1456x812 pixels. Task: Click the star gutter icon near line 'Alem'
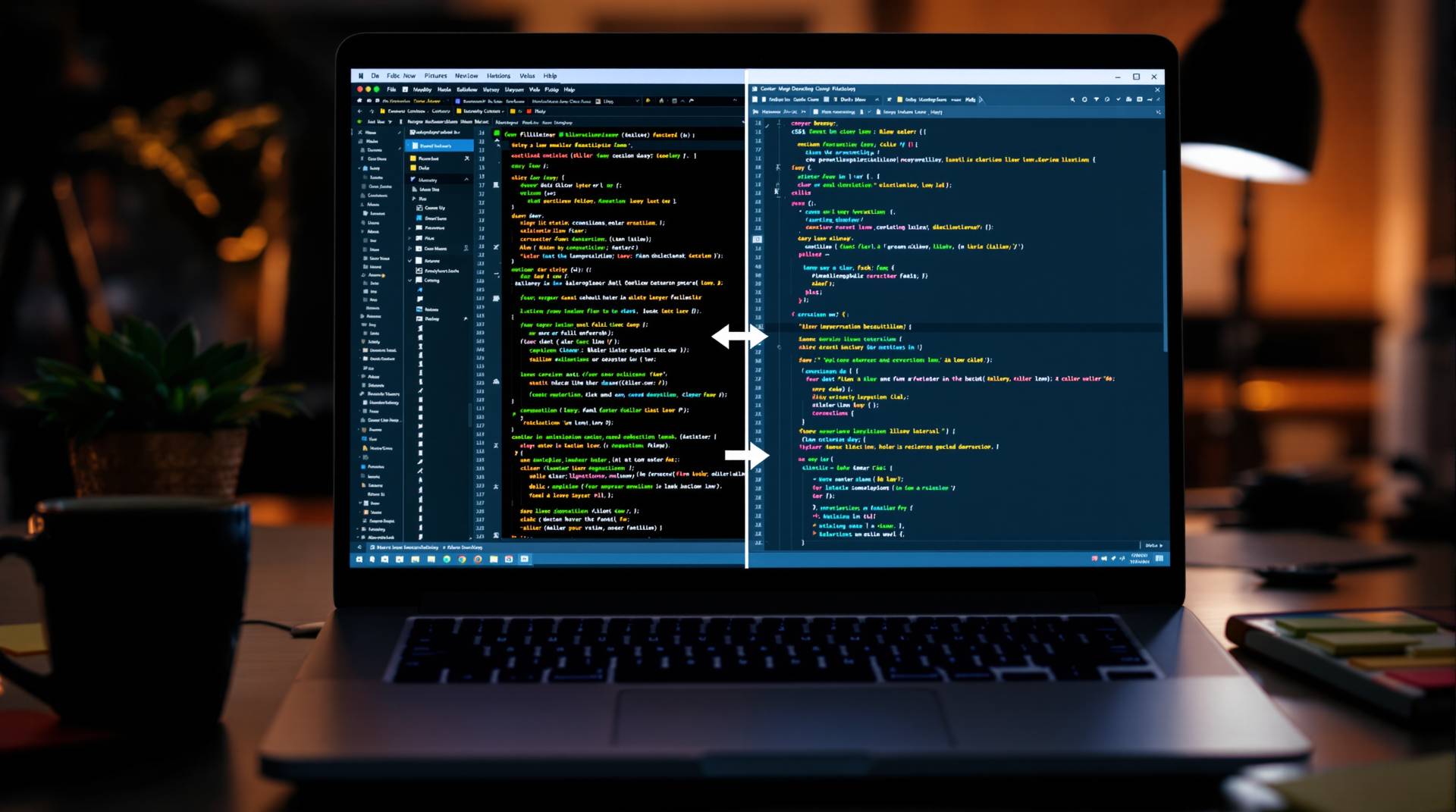click(x=496, y=247)
